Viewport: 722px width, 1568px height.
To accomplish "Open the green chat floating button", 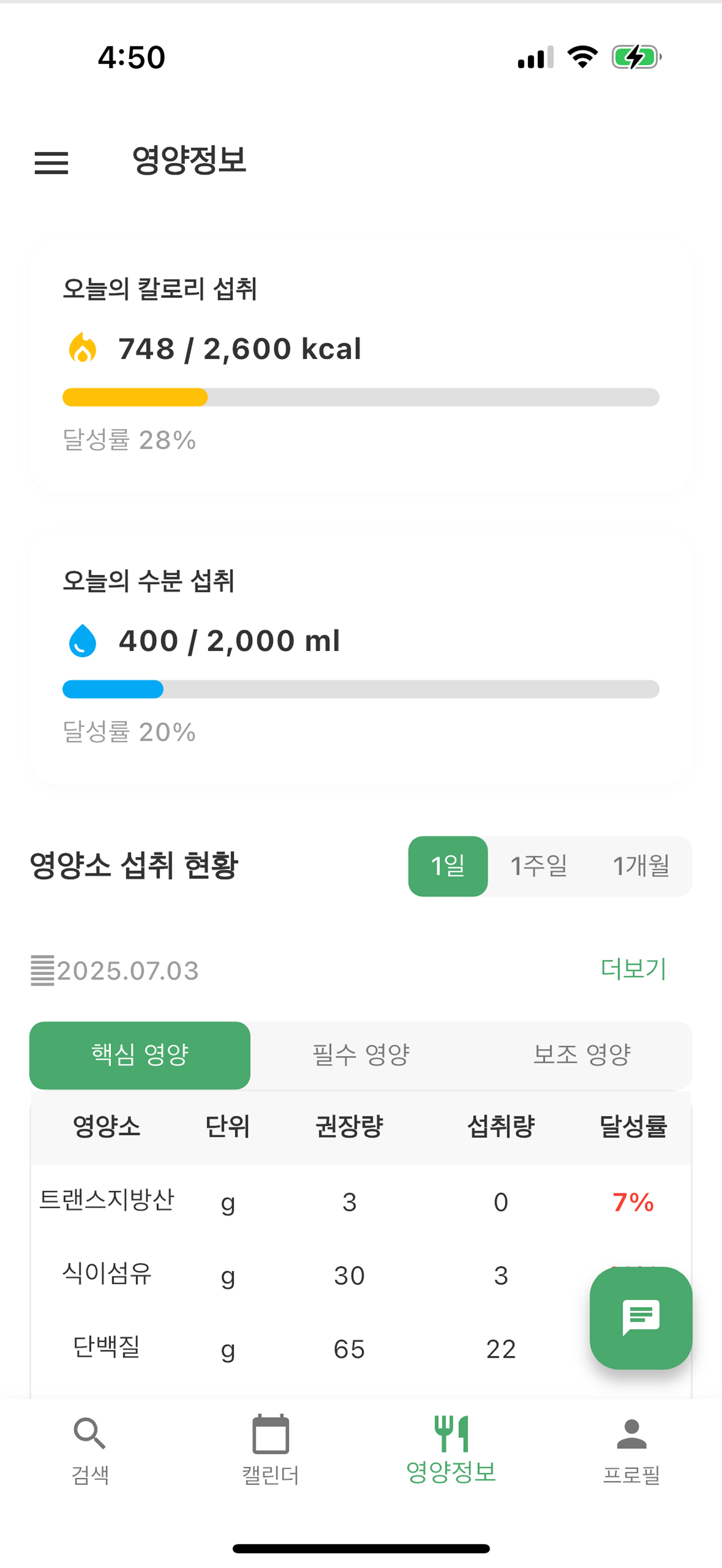I will click(x=641, y=1318).
